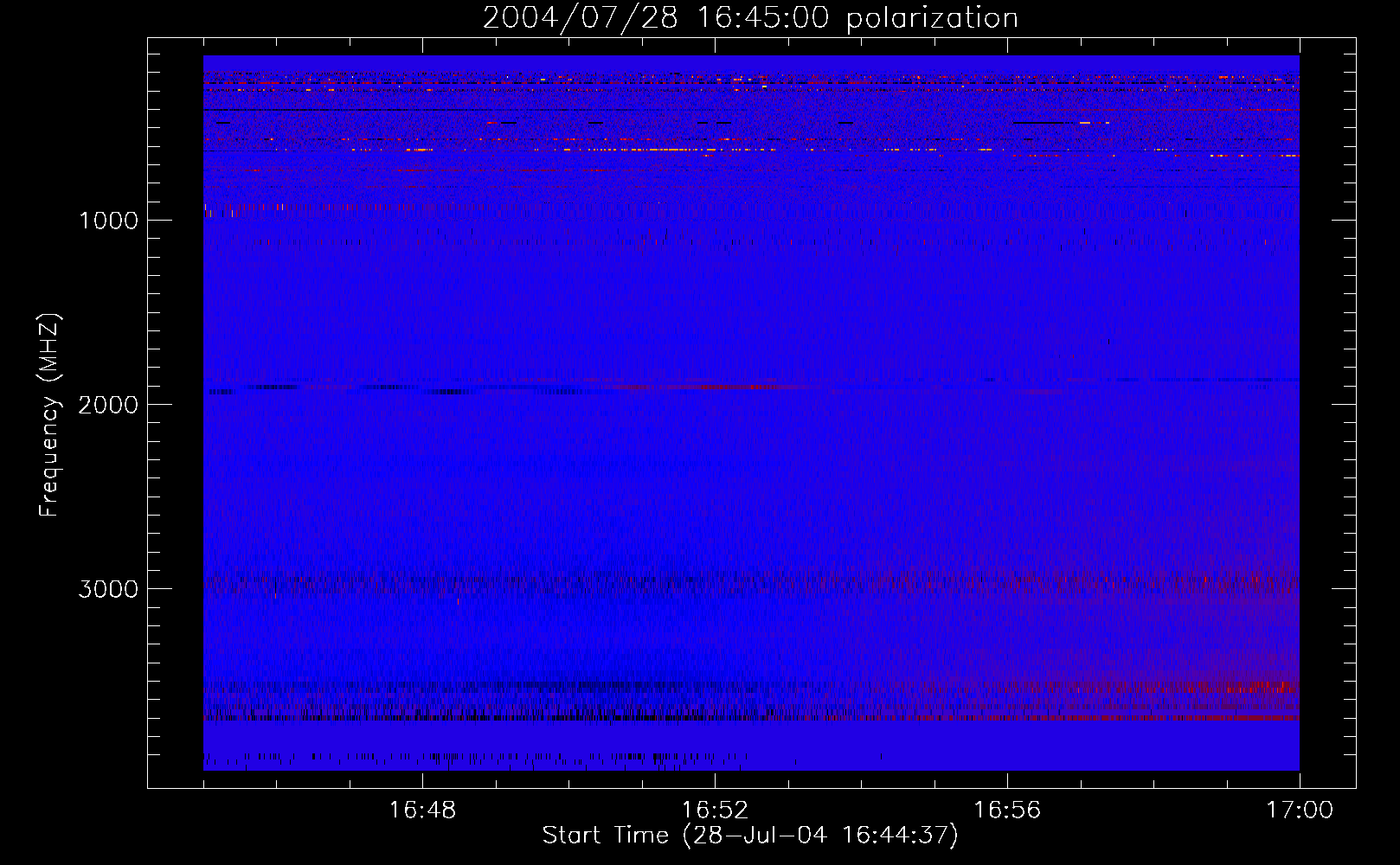The image size is (1400, 865).
Task: Click the 16:56 time tick label
Action: [x=1007, y=811]
